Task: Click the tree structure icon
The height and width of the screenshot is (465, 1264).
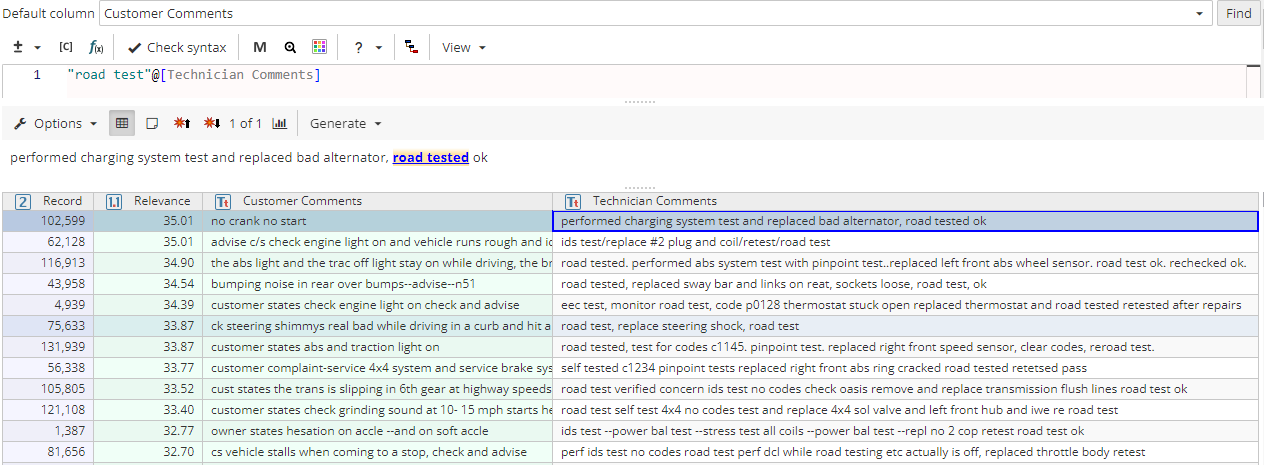Action: click(x=411, y=47)
